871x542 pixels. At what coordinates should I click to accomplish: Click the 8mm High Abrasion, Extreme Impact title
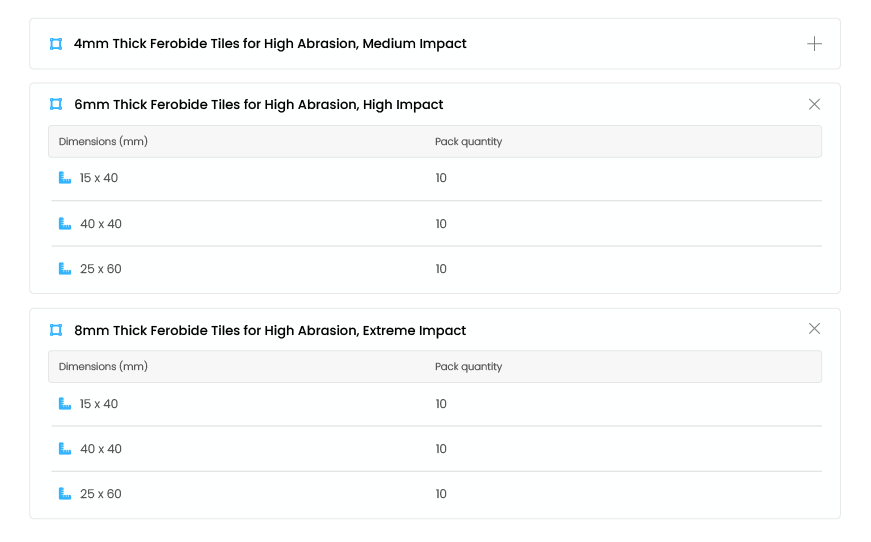[270, 330]
